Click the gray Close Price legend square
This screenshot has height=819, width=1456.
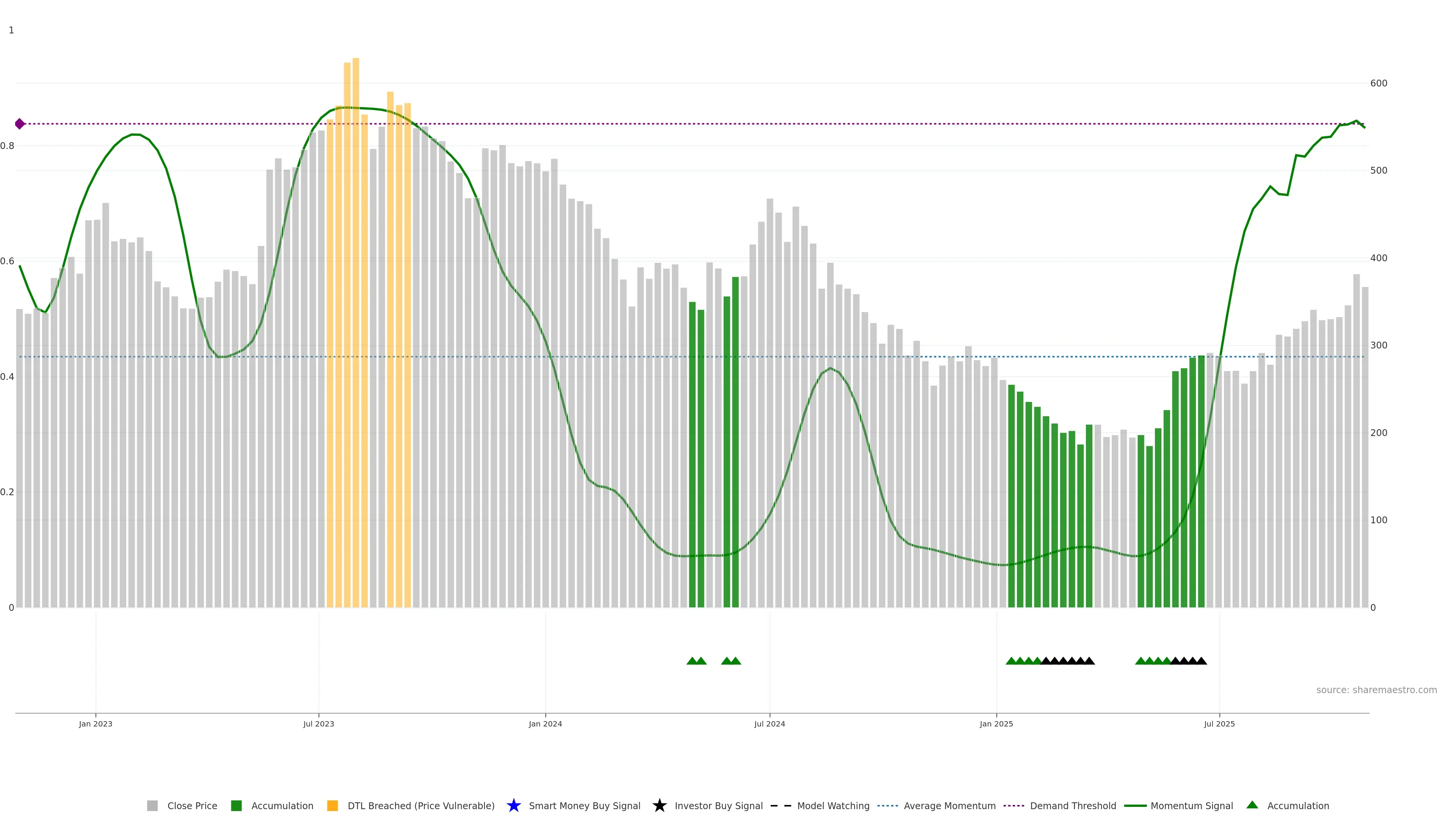click(x=152, y=805)
